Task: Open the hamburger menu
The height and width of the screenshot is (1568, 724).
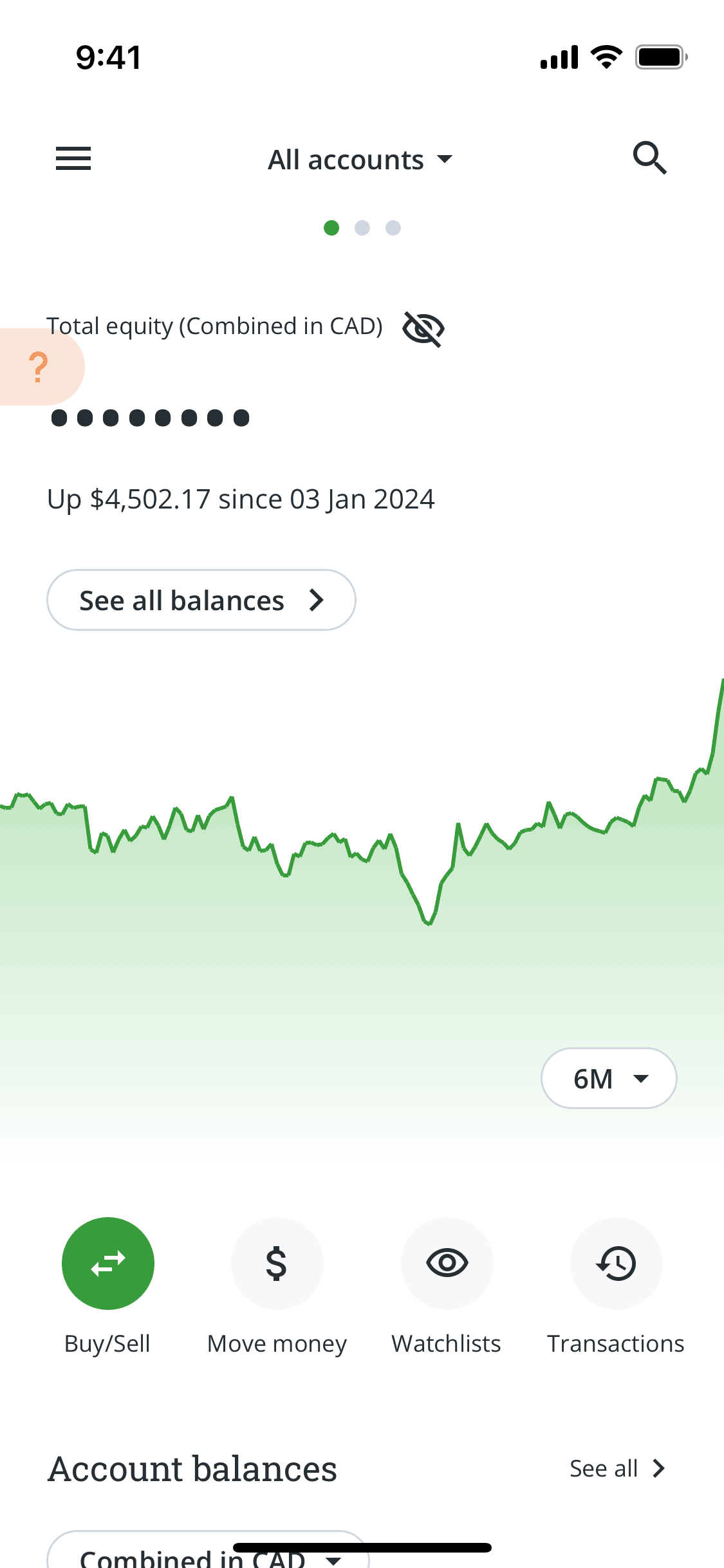Action: pos(73,158)
